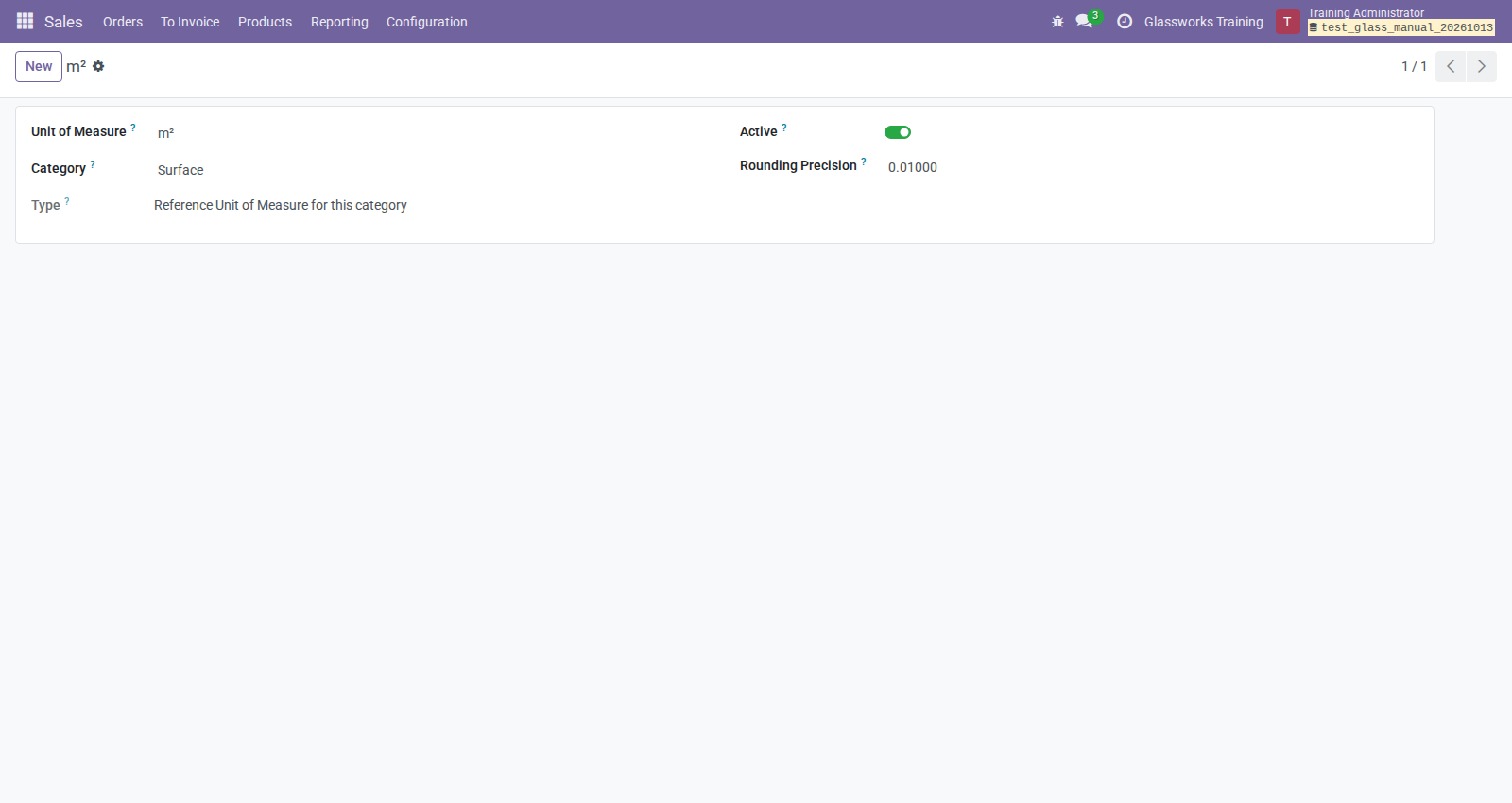The width and height of the screenshot is (1512, 803).
Task: Open the Glassworks Training company switcher
Action: click(1204, 22)
